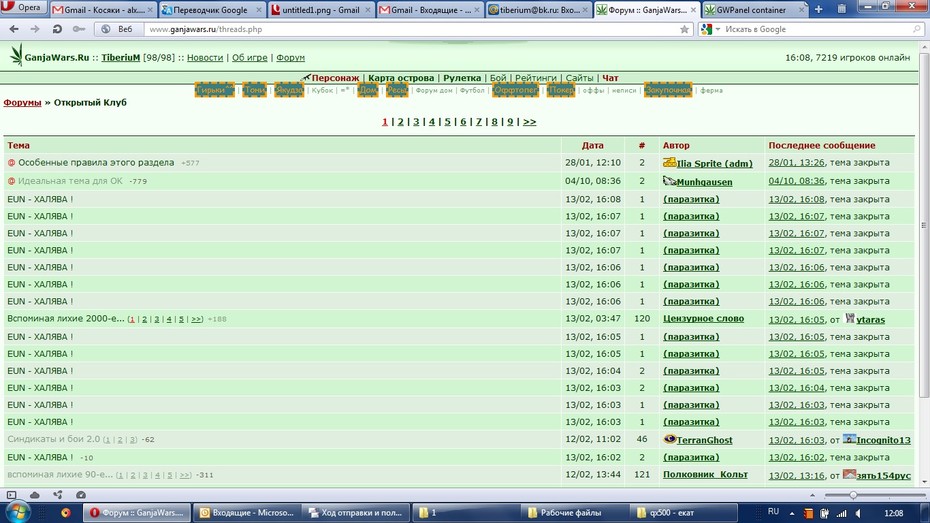
Task: Go forward with browser forward arrow
Action: point(35,29)
